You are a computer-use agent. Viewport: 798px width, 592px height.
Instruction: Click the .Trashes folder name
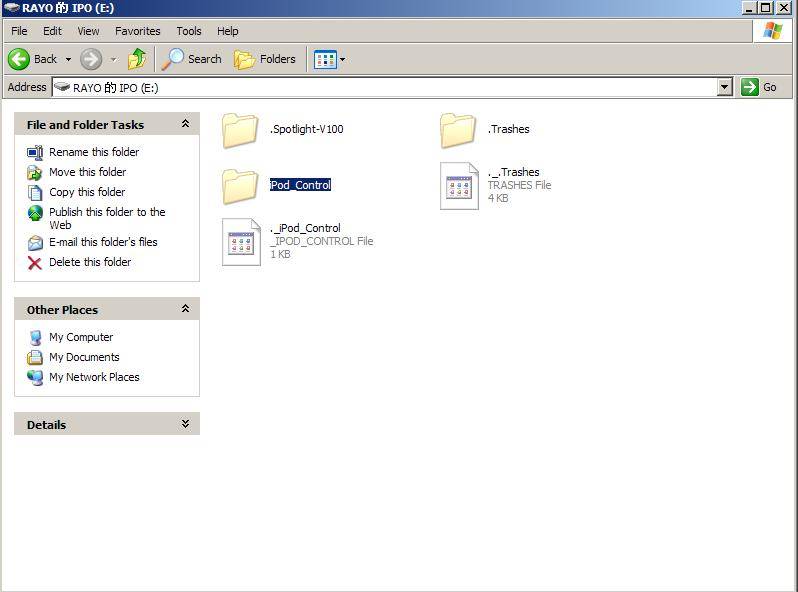coord(508,129)
